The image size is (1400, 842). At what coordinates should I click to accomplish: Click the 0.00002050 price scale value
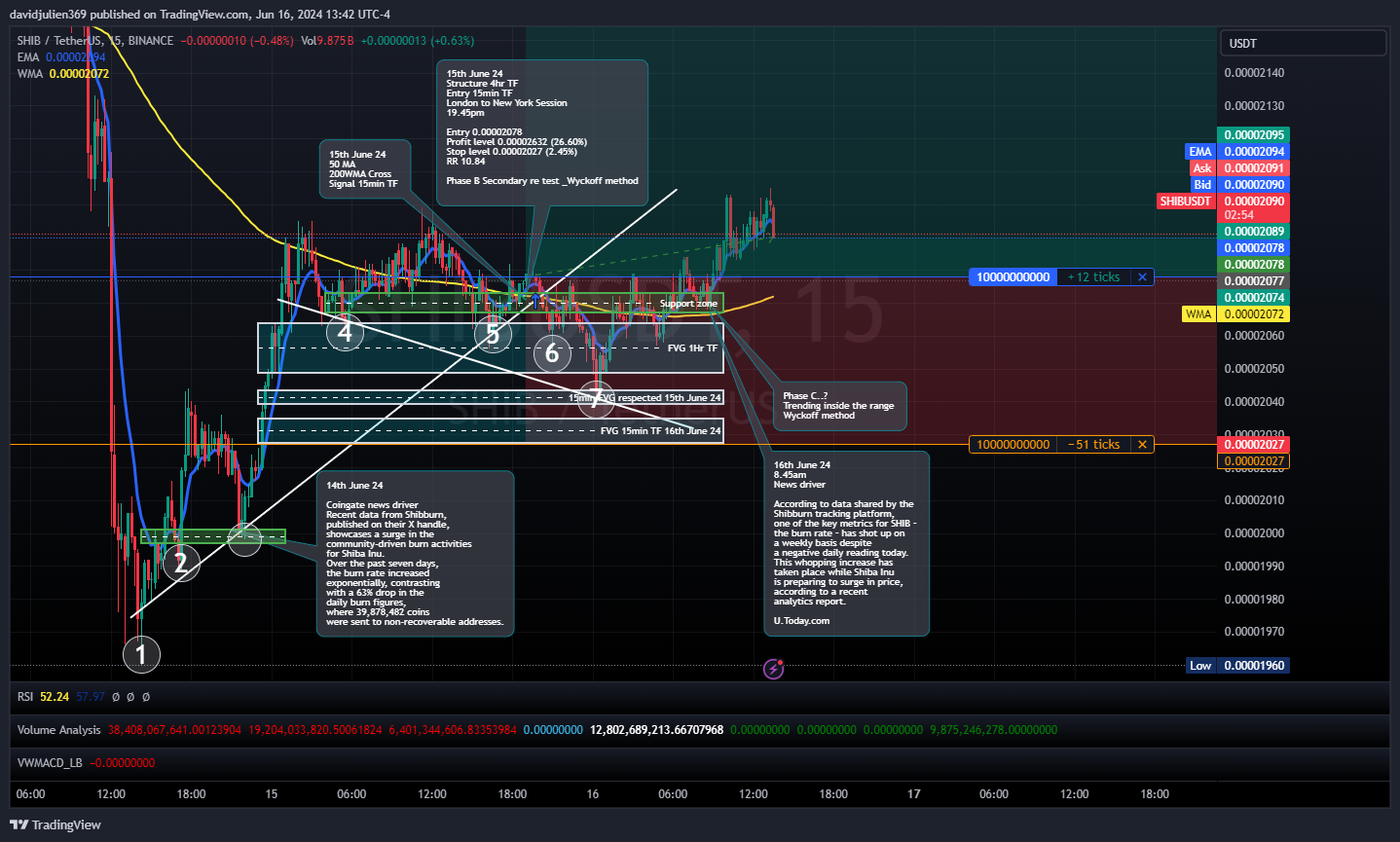tap(1254, 369)
